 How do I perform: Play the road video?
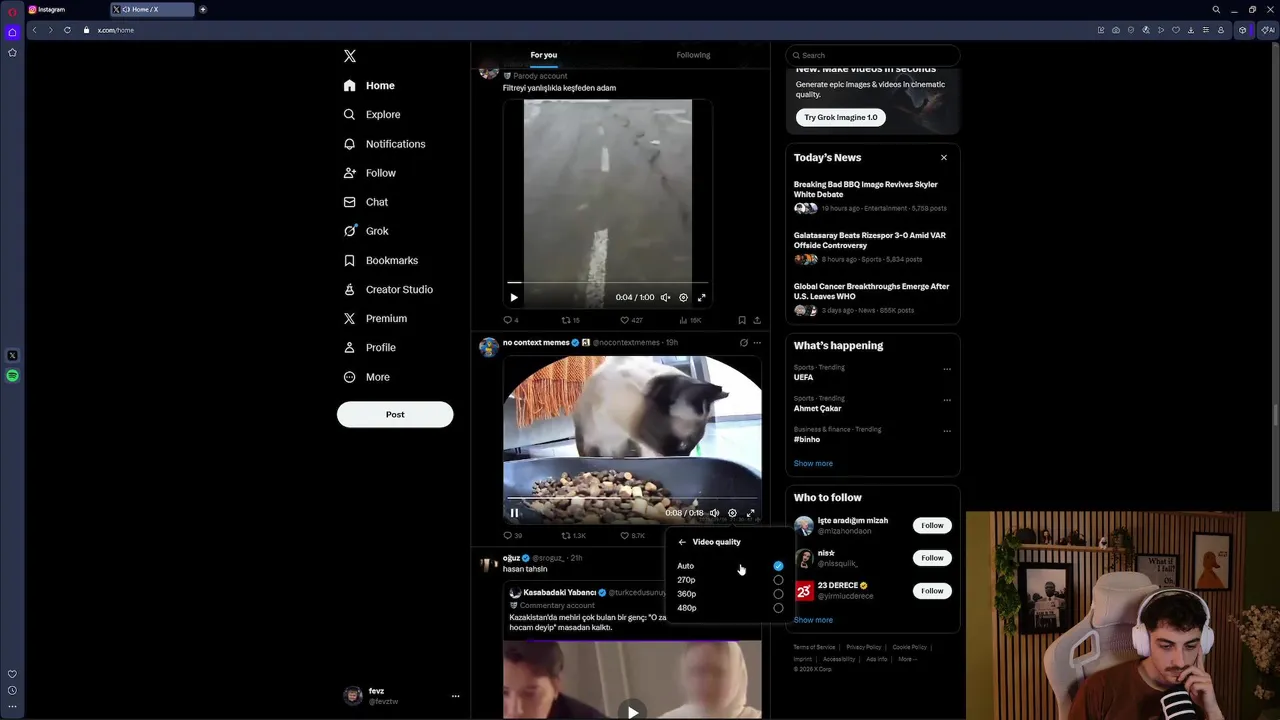[x=514, y=297]
